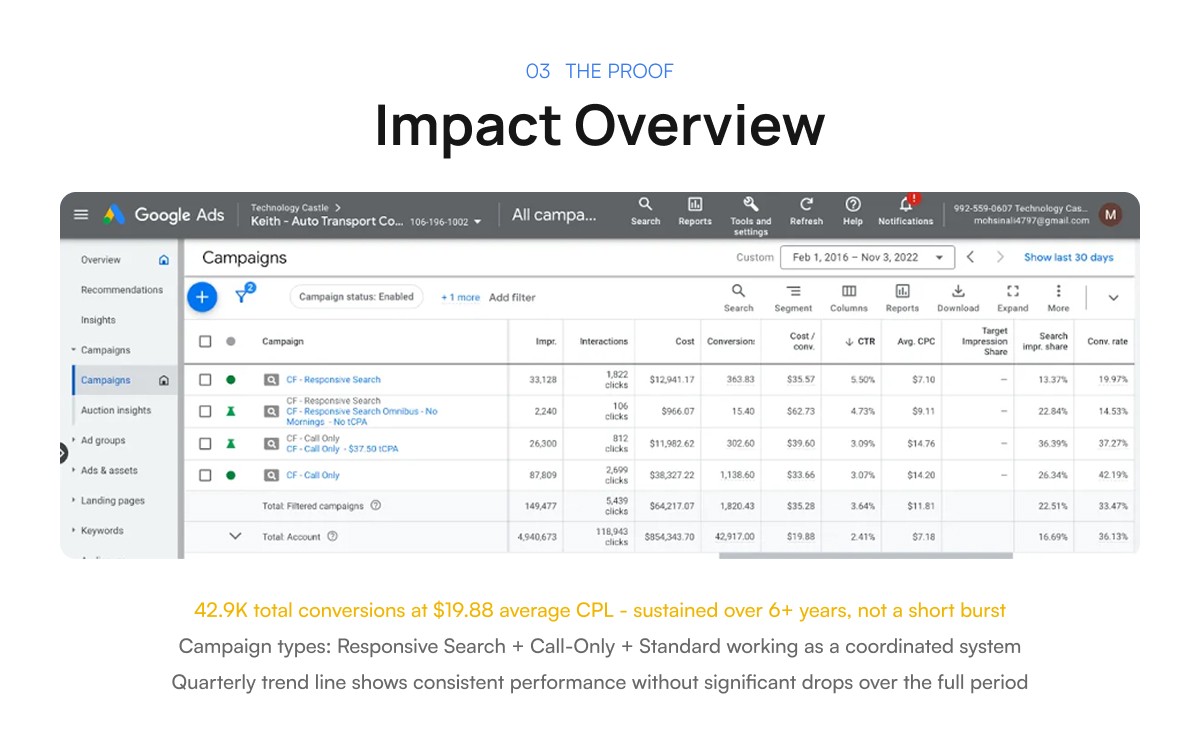The image size is (1200, 751).
Task: Open the date range Feb 1, 2016 dropdown
Action: tap(867, 257)
